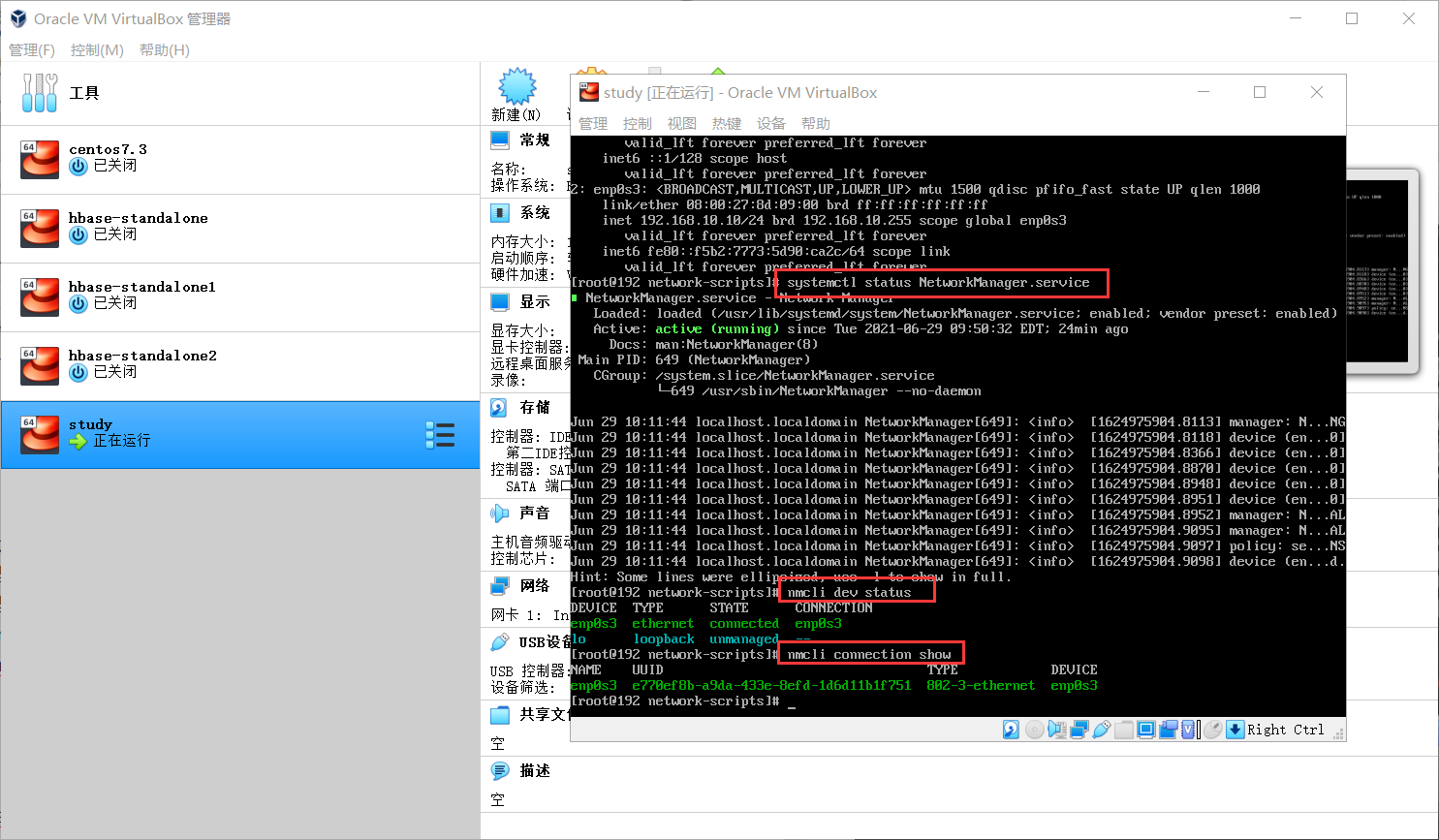This screenshot has height=840, width=1439.
Task: Open the 控制 menu in VM window
Action: (637, 123)
